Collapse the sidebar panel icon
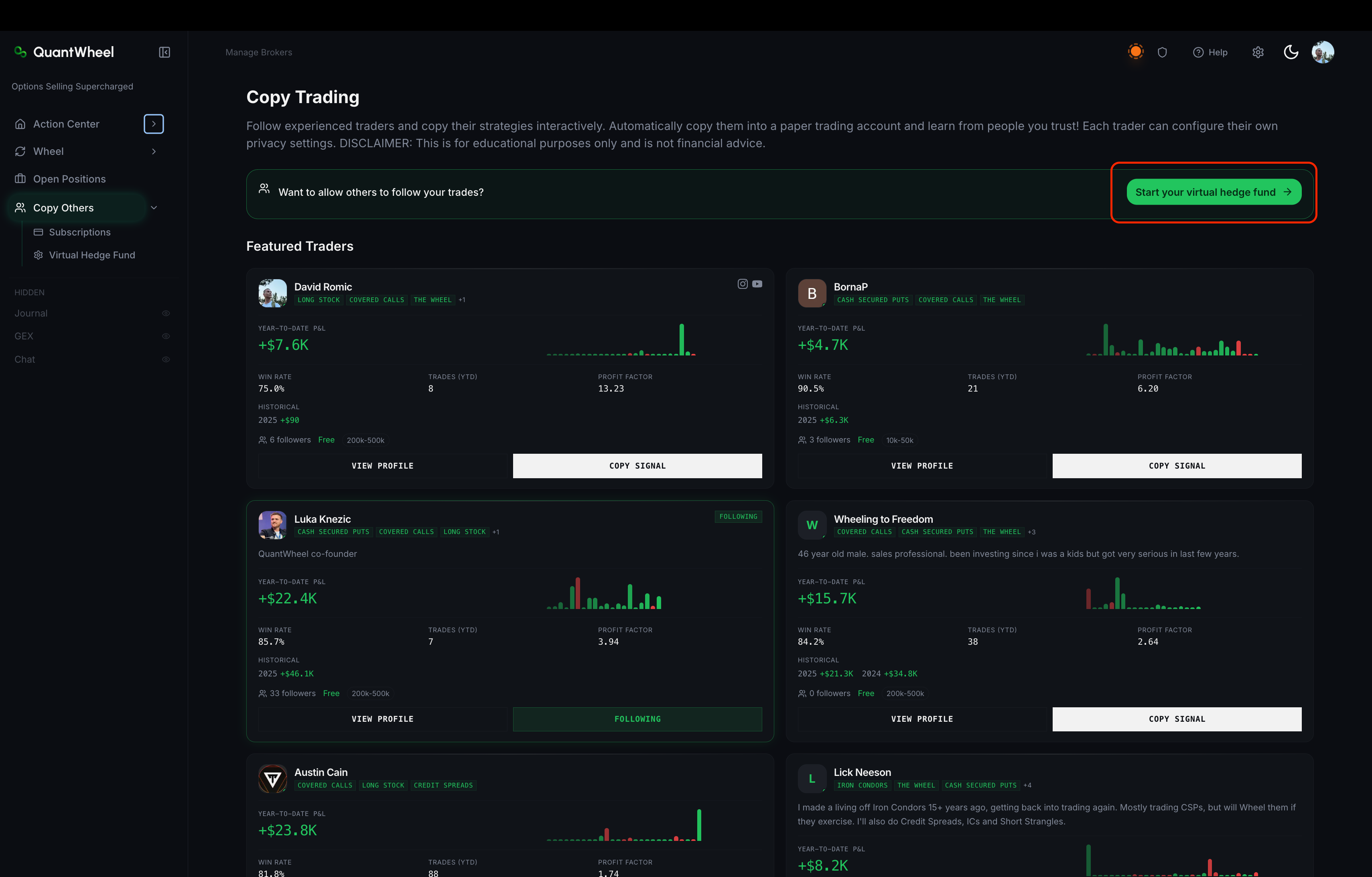This screenshot has width=1372, height=877. 164,53
